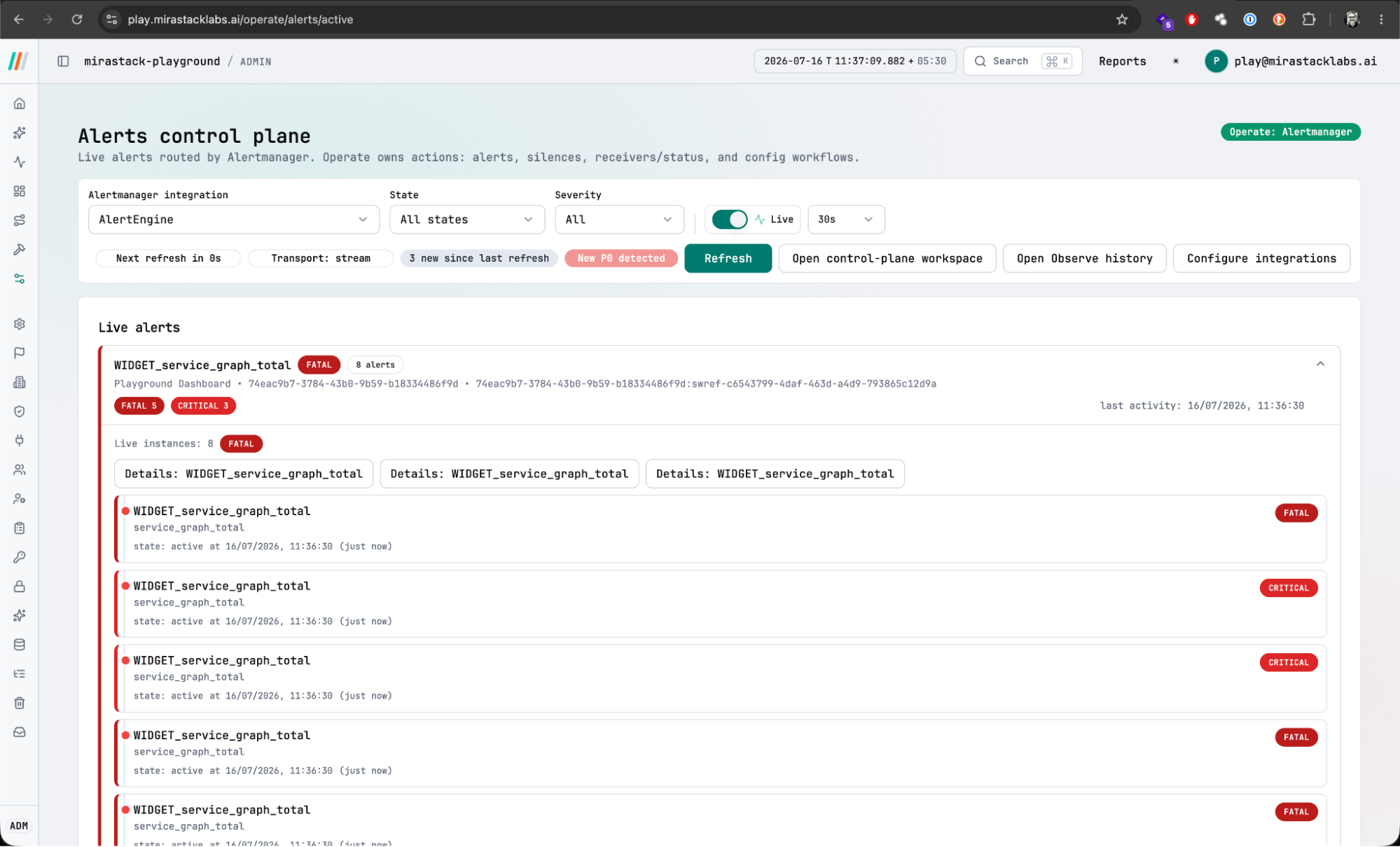This screenshot has width=1400, height=847.
Task: Open the padlock icon in the sidebar
Action: click(20, 587)
